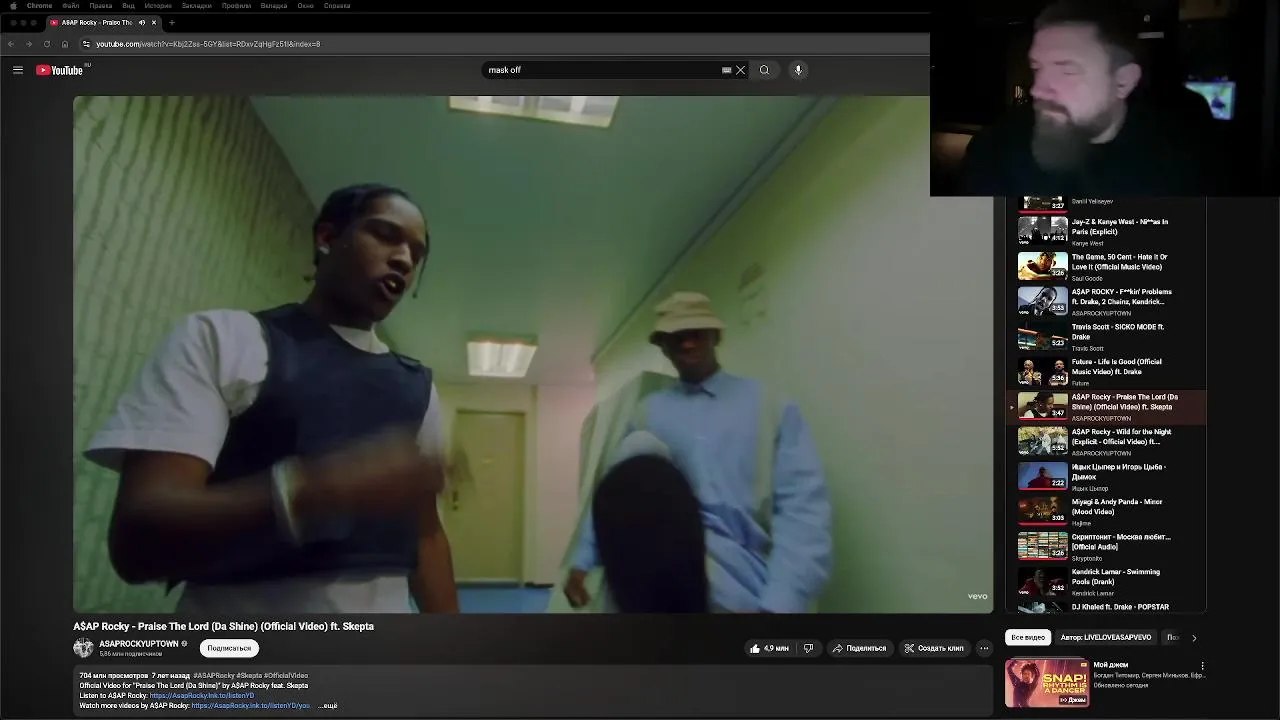Play A$AP ROCKY F**kin' Problems playlist item
Screen dimensions: 1280x720
[1106, 301]
